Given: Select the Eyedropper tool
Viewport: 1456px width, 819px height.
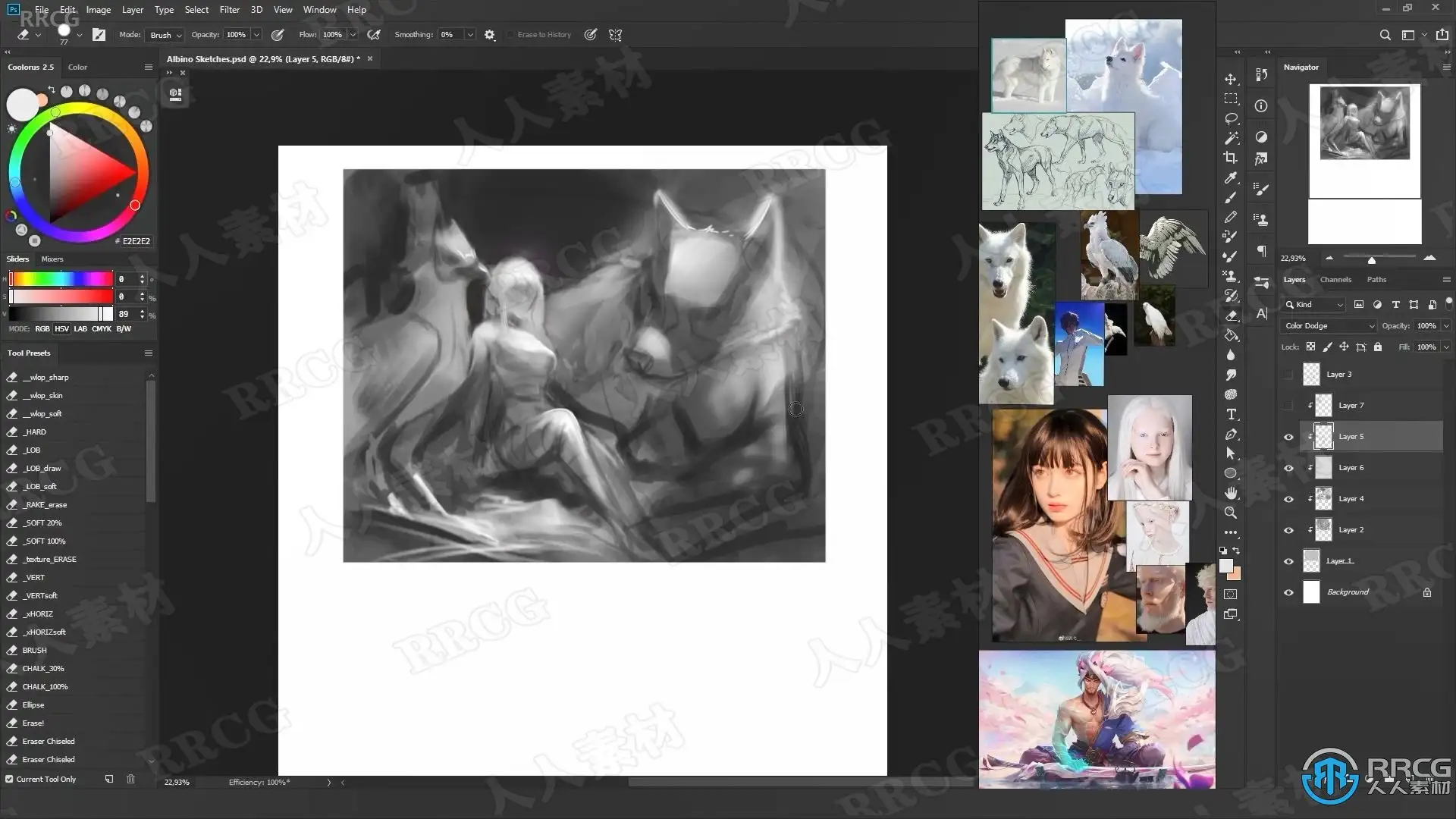Looking at the screenshot, I should tap(1231, 177).
